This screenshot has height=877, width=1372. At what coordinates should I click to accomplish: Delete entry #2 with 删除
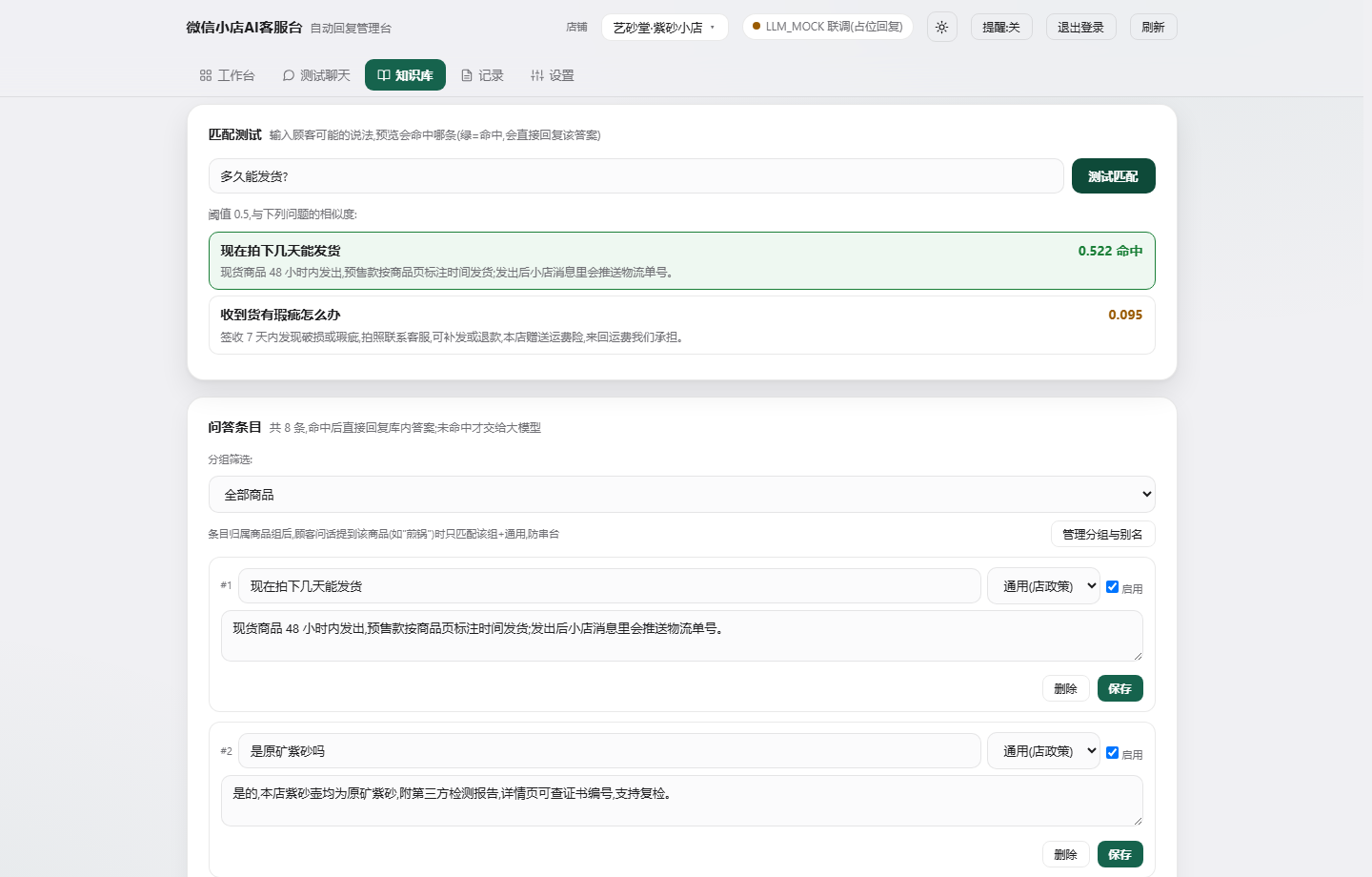[x=1065, y=854]
